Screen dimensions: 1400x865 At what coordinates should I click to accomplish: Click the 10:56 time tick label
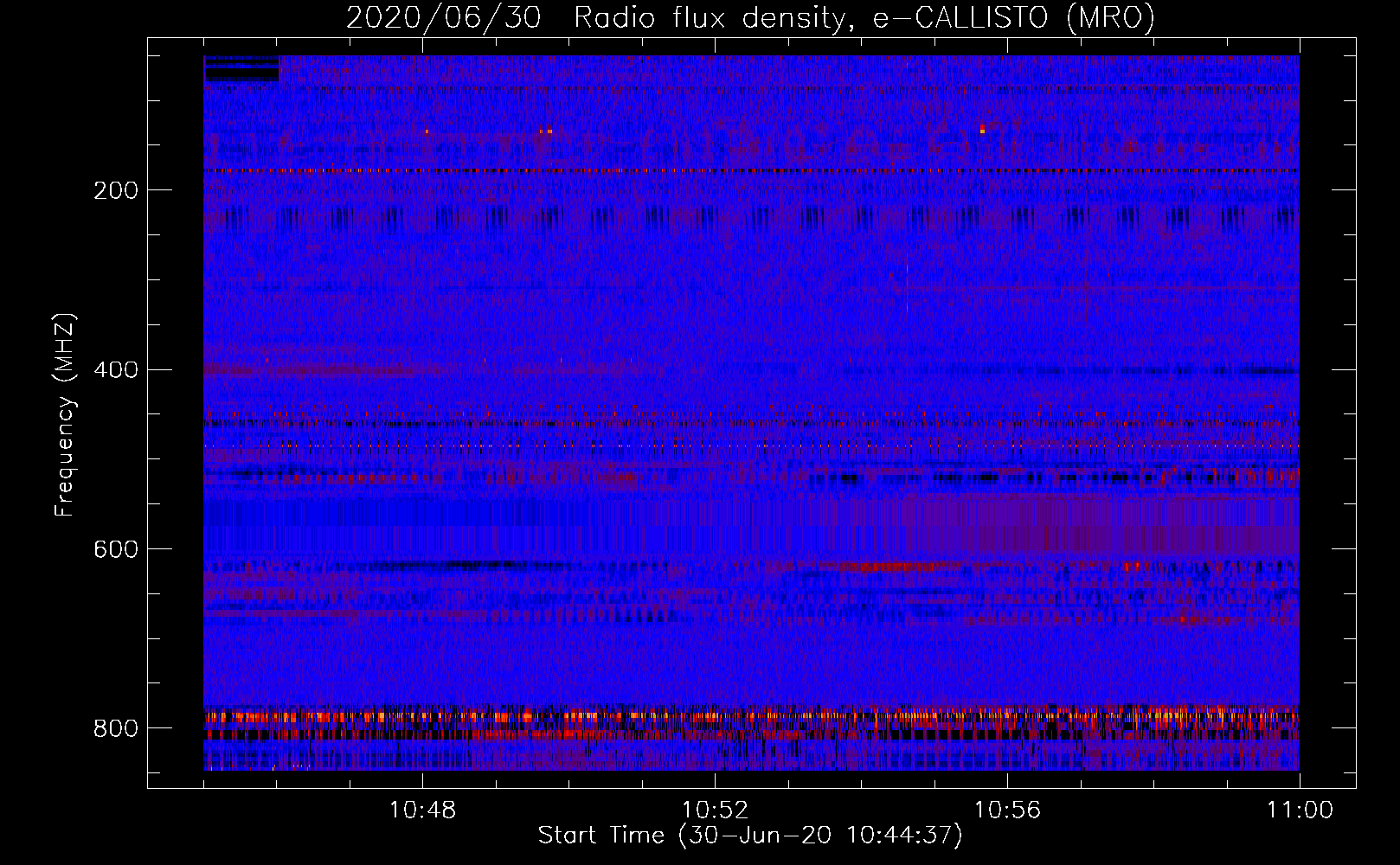[1007, 811]
